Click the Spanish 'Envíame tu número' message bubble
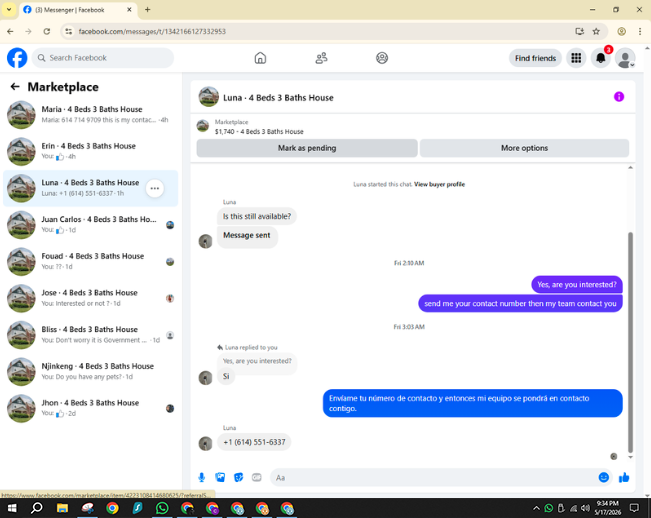The image size is (651, 518). [x=472, y=403]
